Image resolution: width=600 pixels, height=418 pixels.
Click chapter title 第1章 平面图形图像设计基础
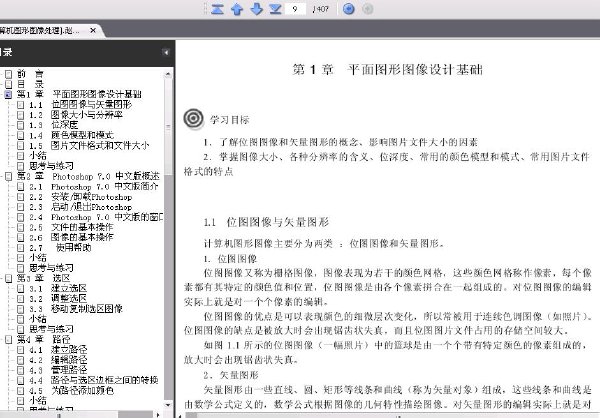[387, 70]
